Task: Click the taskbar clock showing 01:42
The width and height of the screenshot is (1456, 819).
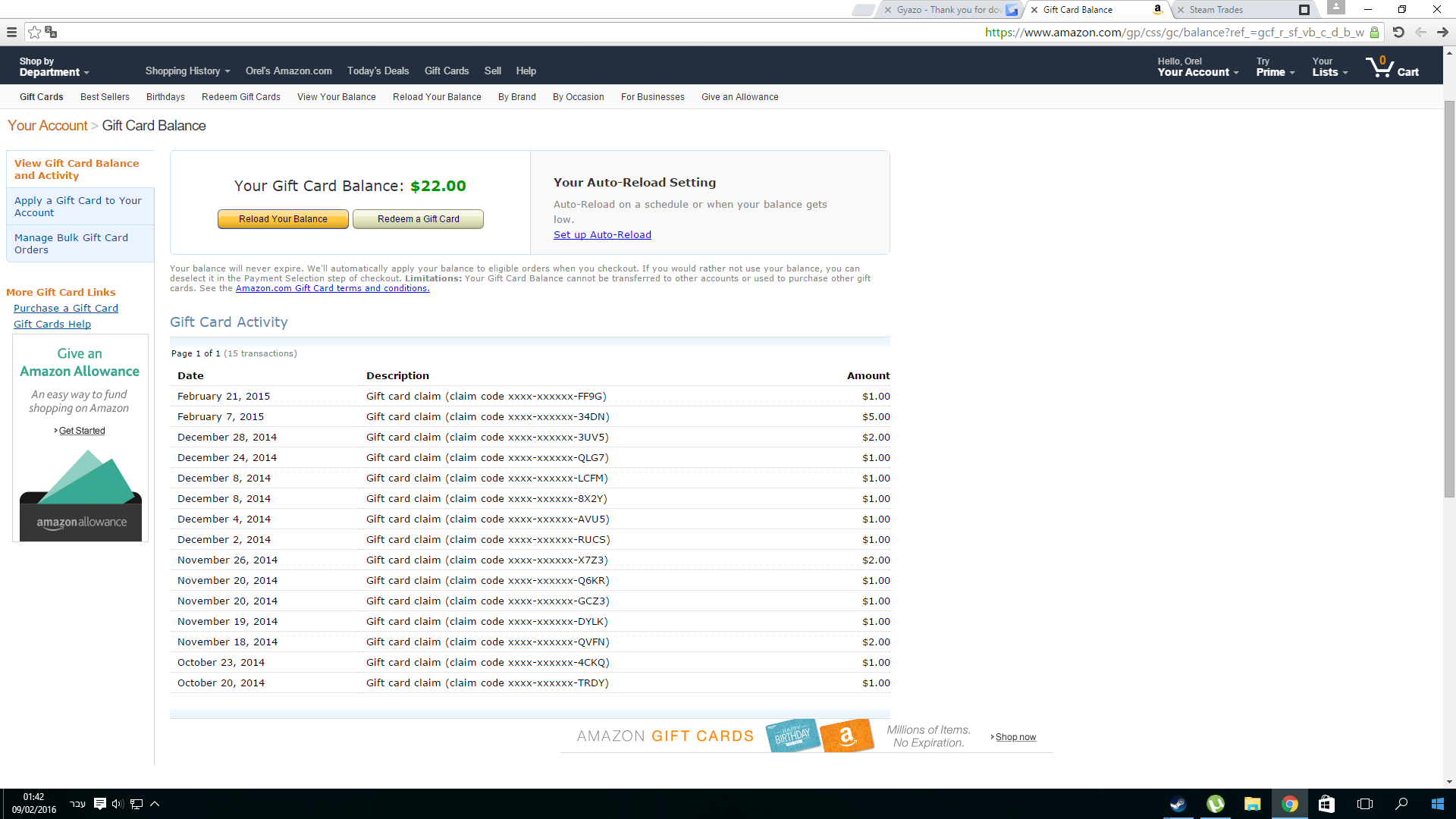Action: pyautogui.click(x=33, y=804)
